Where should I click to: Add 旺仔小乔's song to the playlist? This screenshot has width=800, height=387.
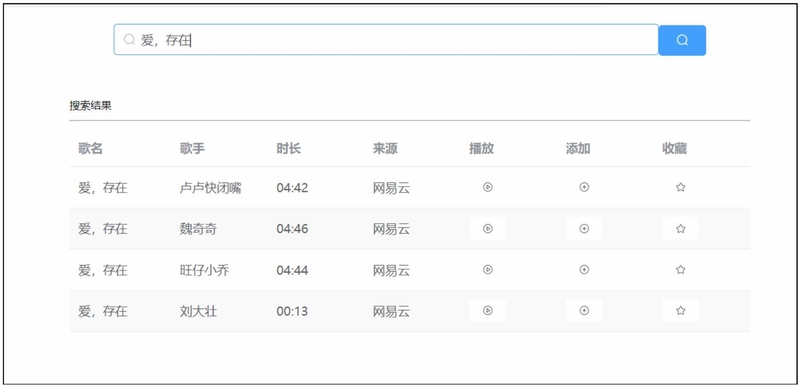[x=584, y=270]
